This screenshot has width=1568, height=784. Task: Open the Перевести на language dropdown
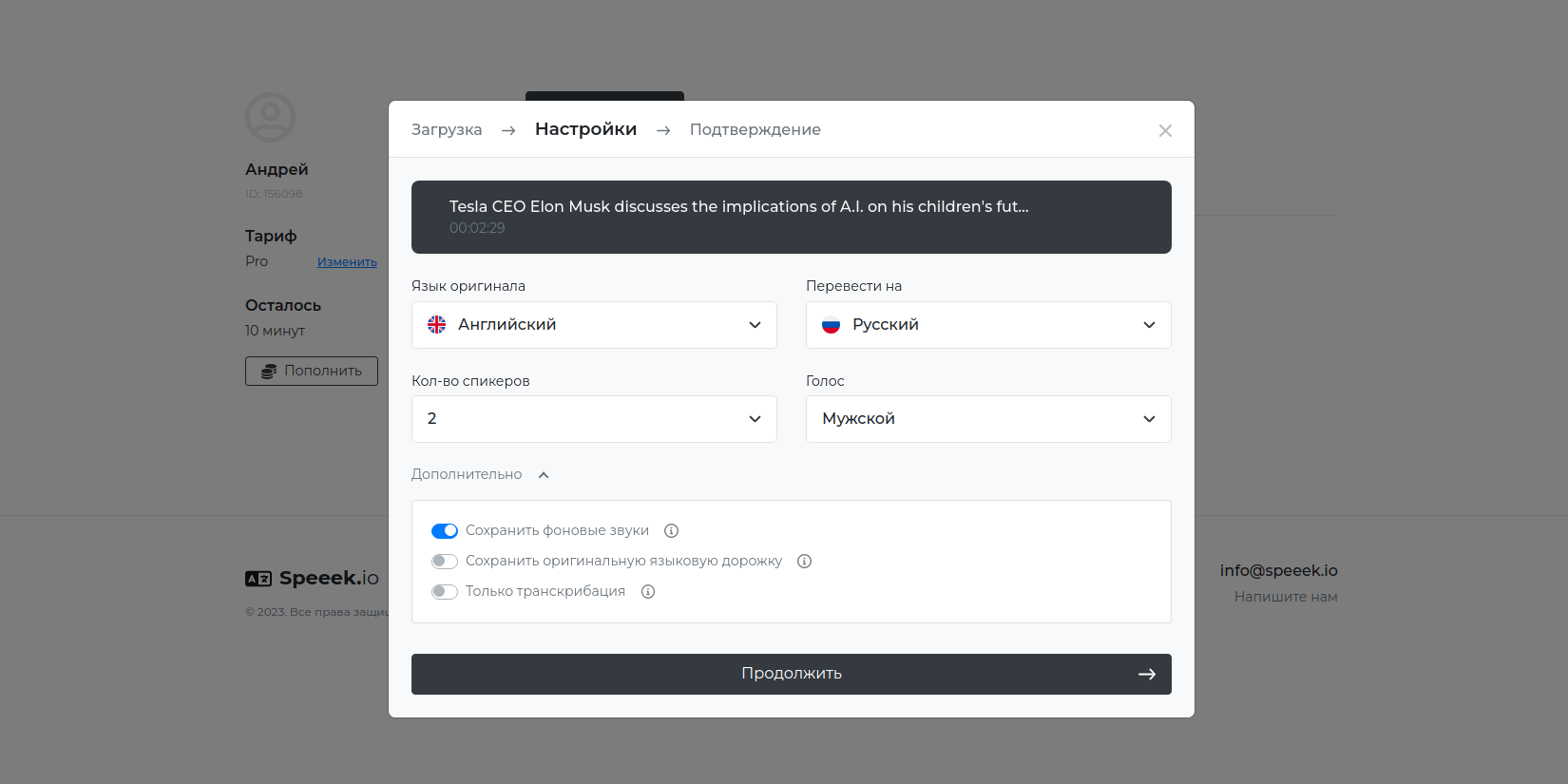[988, 325]
